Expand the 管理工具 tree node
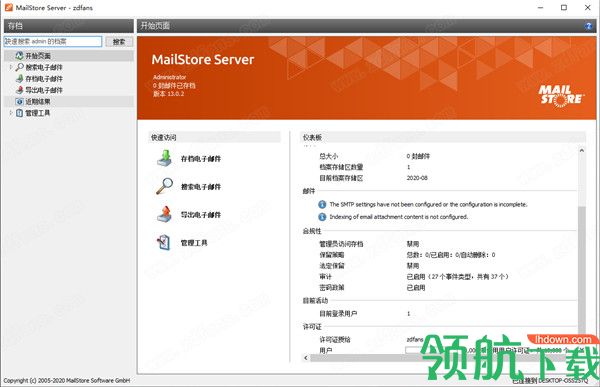This screenshot has width=600, height=387. tap(11, 113)
